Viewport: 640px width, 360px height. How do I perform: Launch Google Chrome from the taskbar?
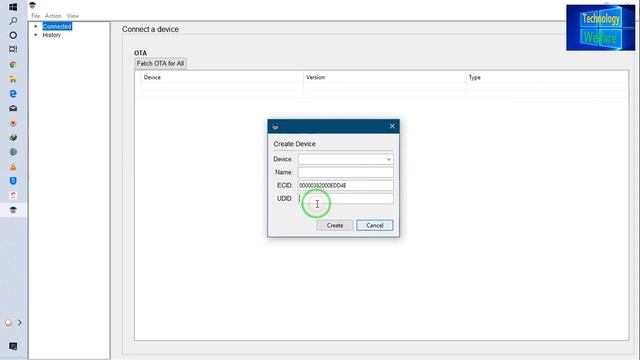click(x=13, y=64)
